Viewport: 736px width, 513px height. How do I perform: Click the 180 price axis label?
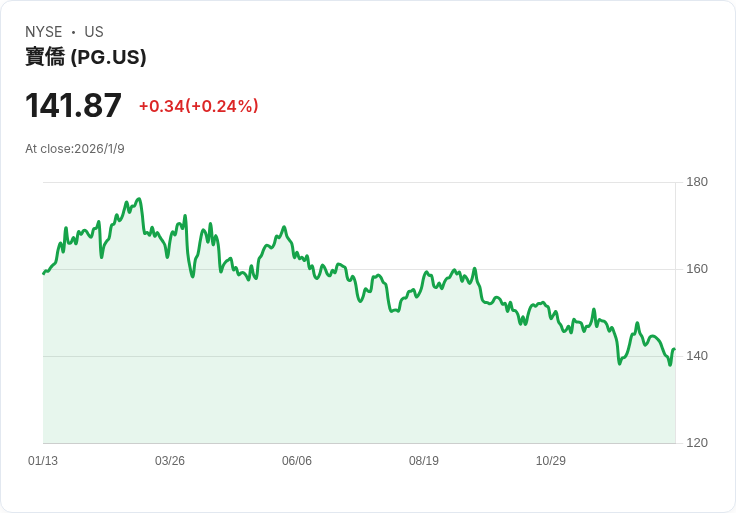point(697,182)
